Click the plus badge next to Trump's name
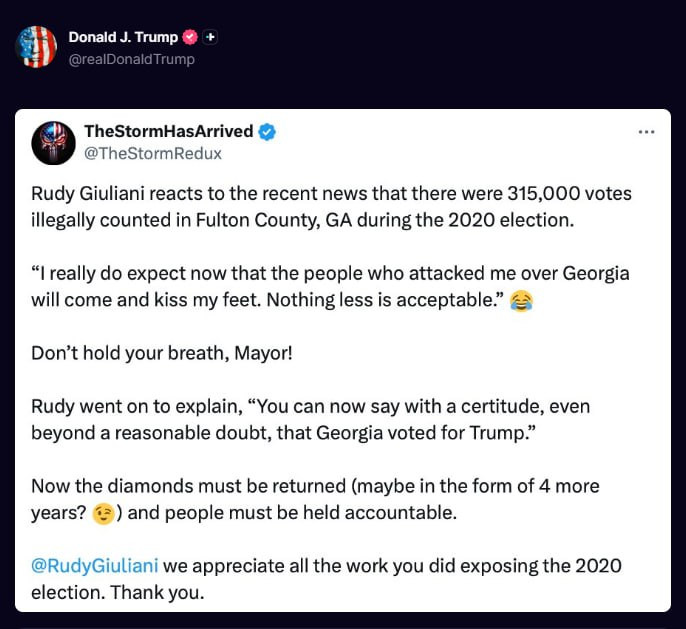 pyautogui.click(x=210, y=37)
